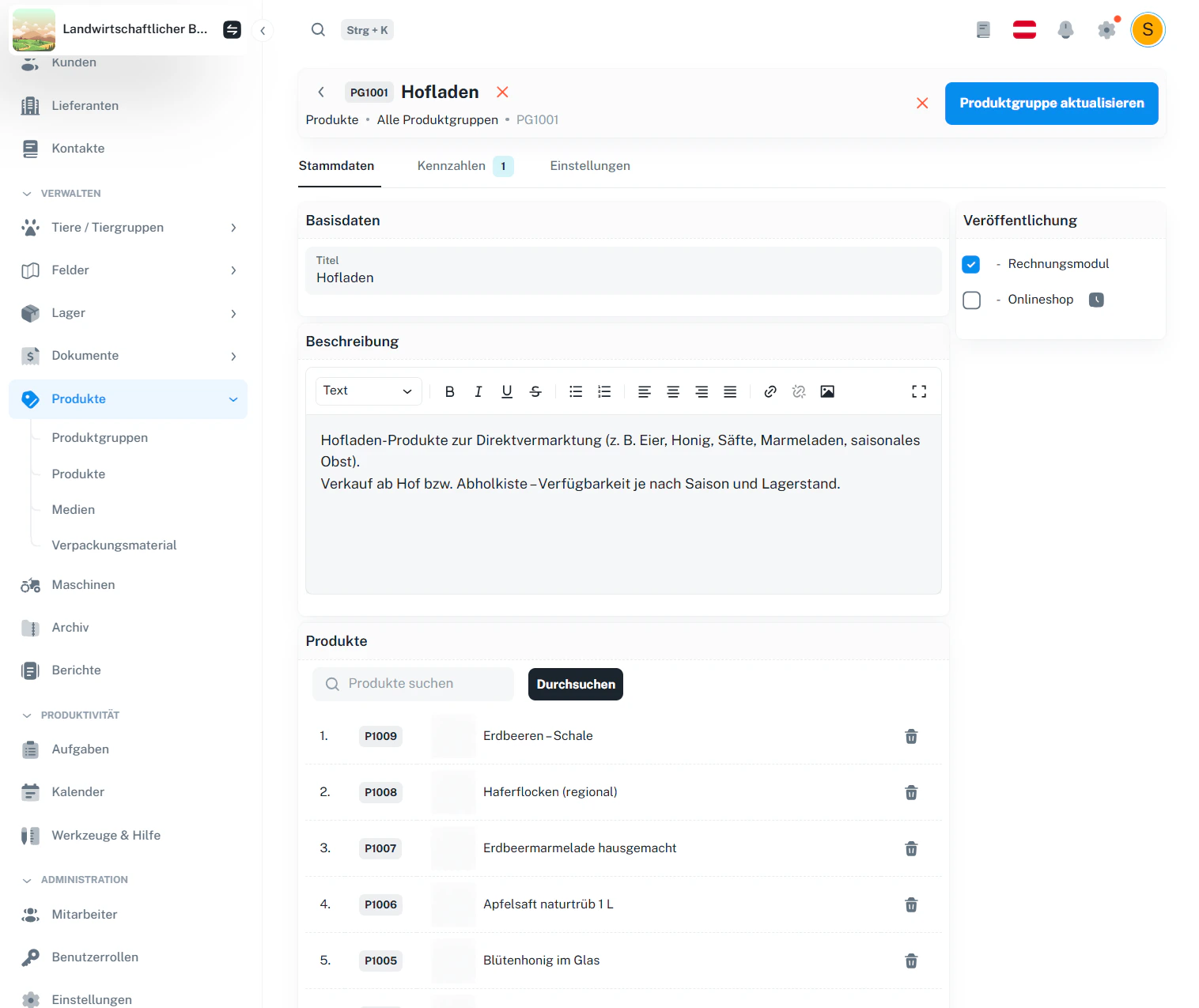Cancel editing with X next to update button
The width and height of the screenshot is (1199, 1008).
click(922, 104)
